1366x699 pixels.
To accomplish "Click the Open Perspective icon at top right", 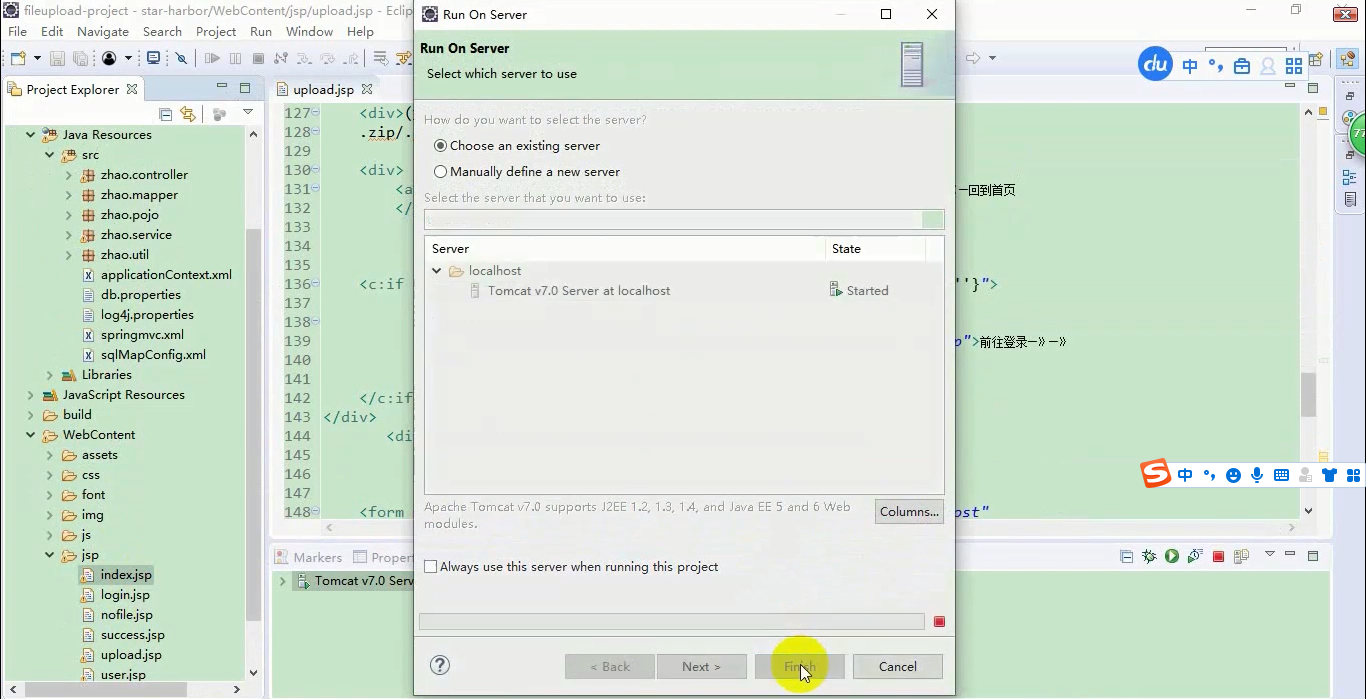I will pos(1316,59).
